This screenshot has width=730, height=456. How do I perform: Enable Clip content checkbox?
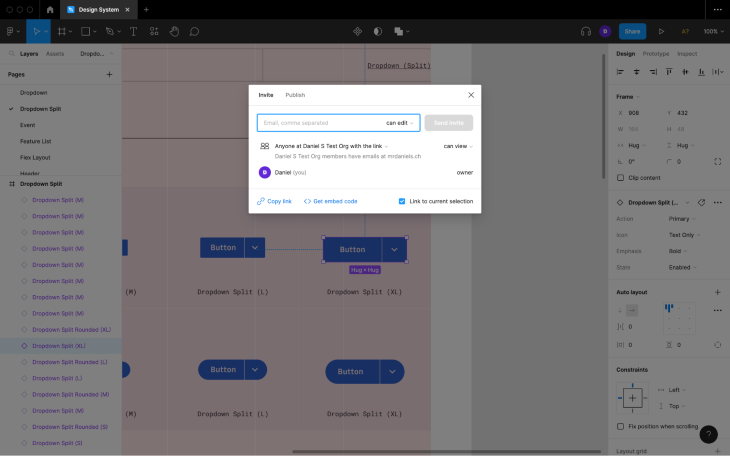620,177
